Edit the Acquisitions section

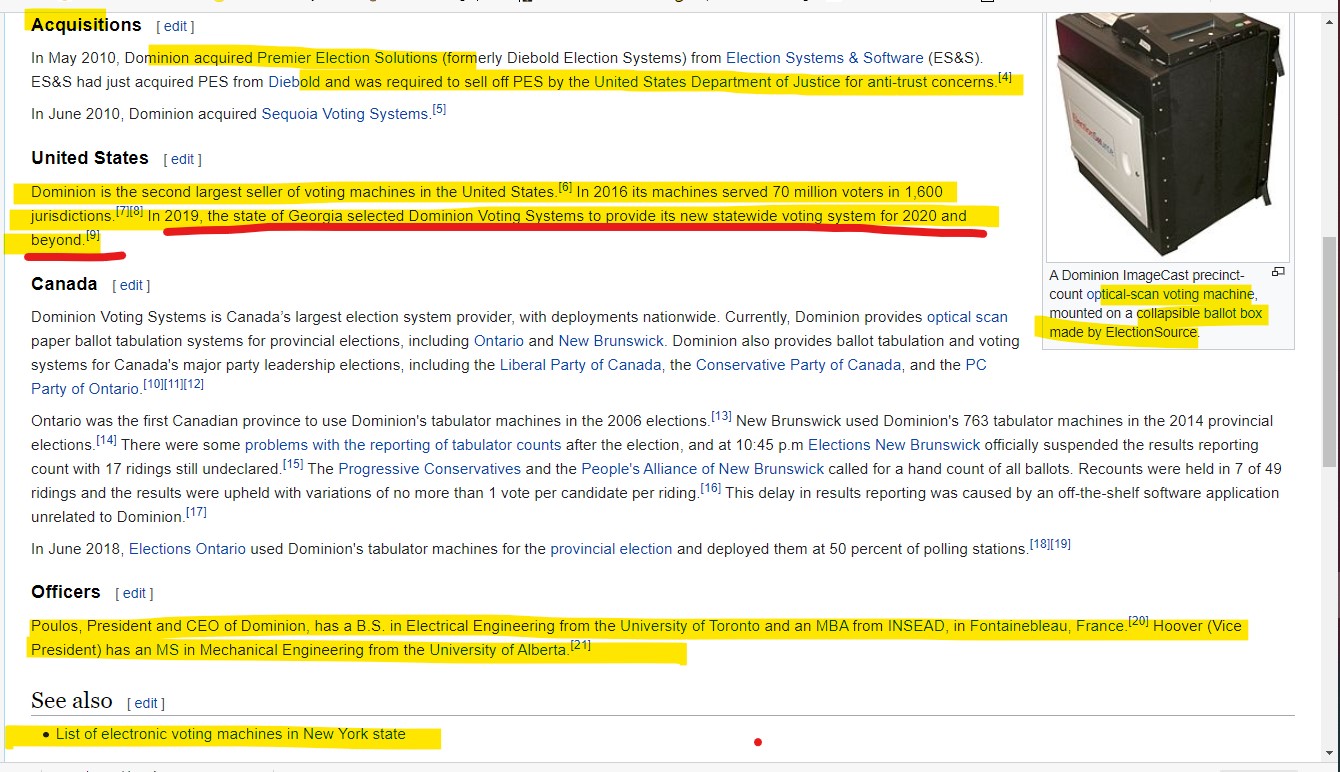(175, 27)
